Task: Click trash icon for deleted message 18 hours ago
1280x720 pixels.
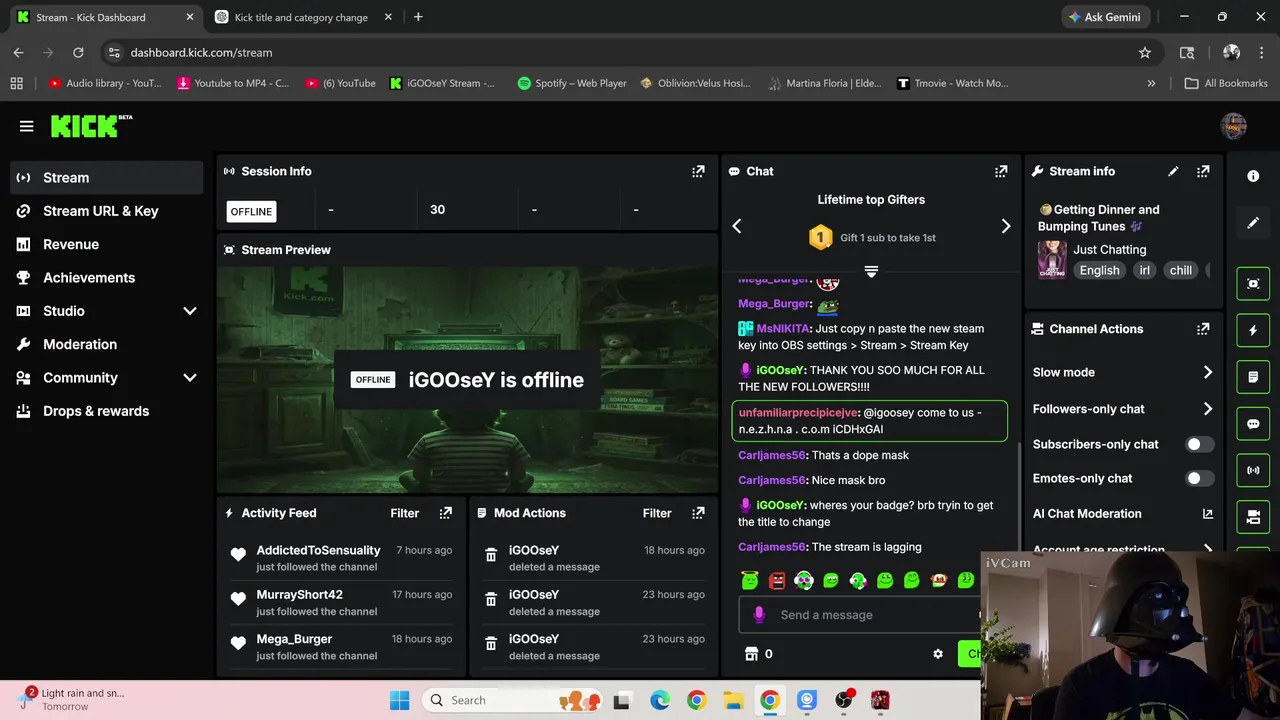Action: click(491, 555)
